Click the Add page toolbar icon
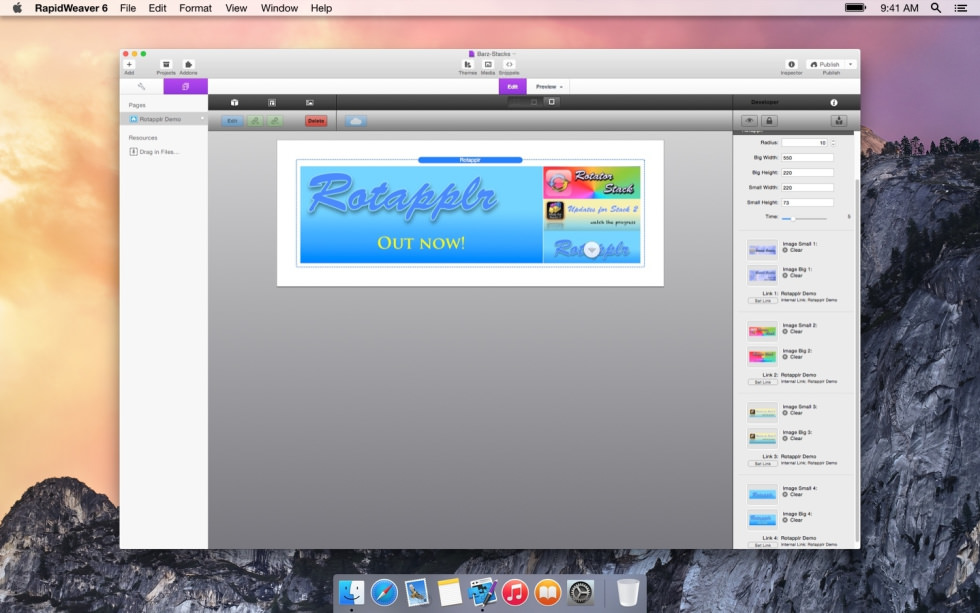Image resolution: width=980 pixels, height=613 pixels. pos(129,64)
